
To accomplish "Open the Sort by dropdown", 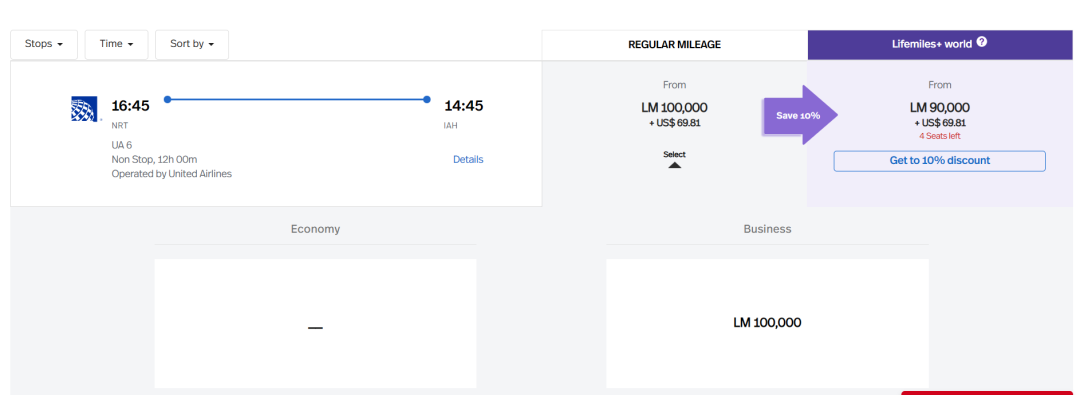I will [192, 44].
